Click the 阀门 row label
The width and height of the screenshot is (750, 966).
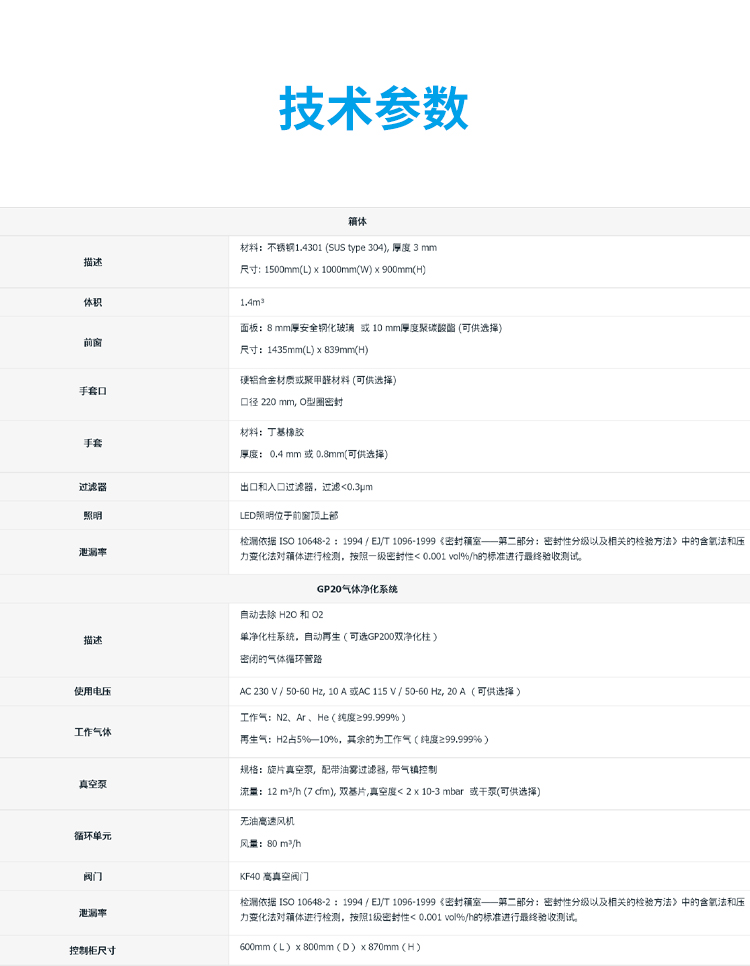93,876
